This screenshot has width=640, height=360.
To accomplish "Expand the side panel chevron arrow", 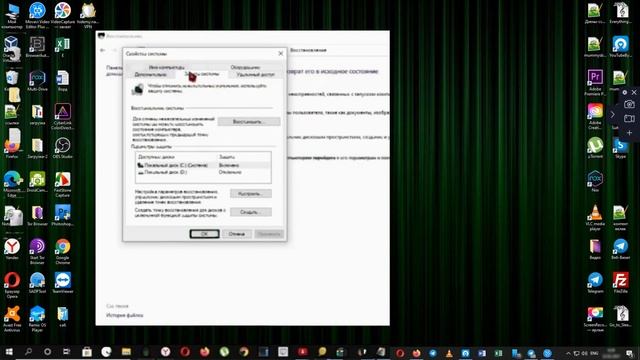I will coord(612,114).
